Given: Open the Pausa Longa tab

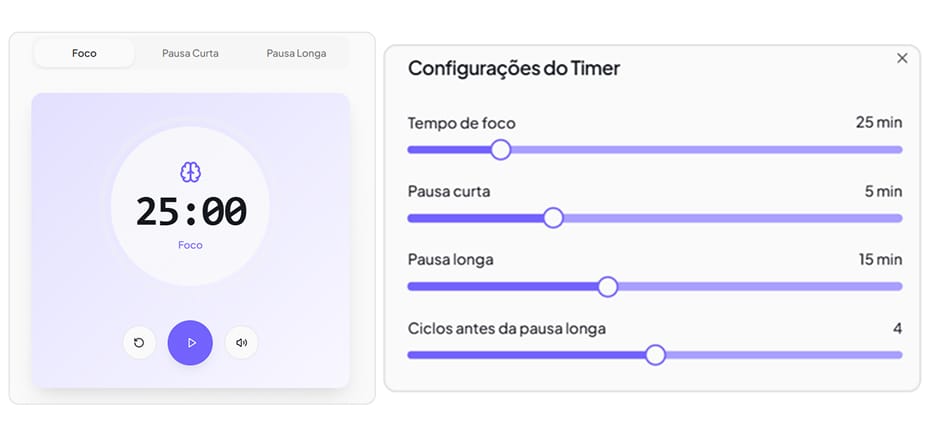Looking at the screenshot, I should coord(296,53).
